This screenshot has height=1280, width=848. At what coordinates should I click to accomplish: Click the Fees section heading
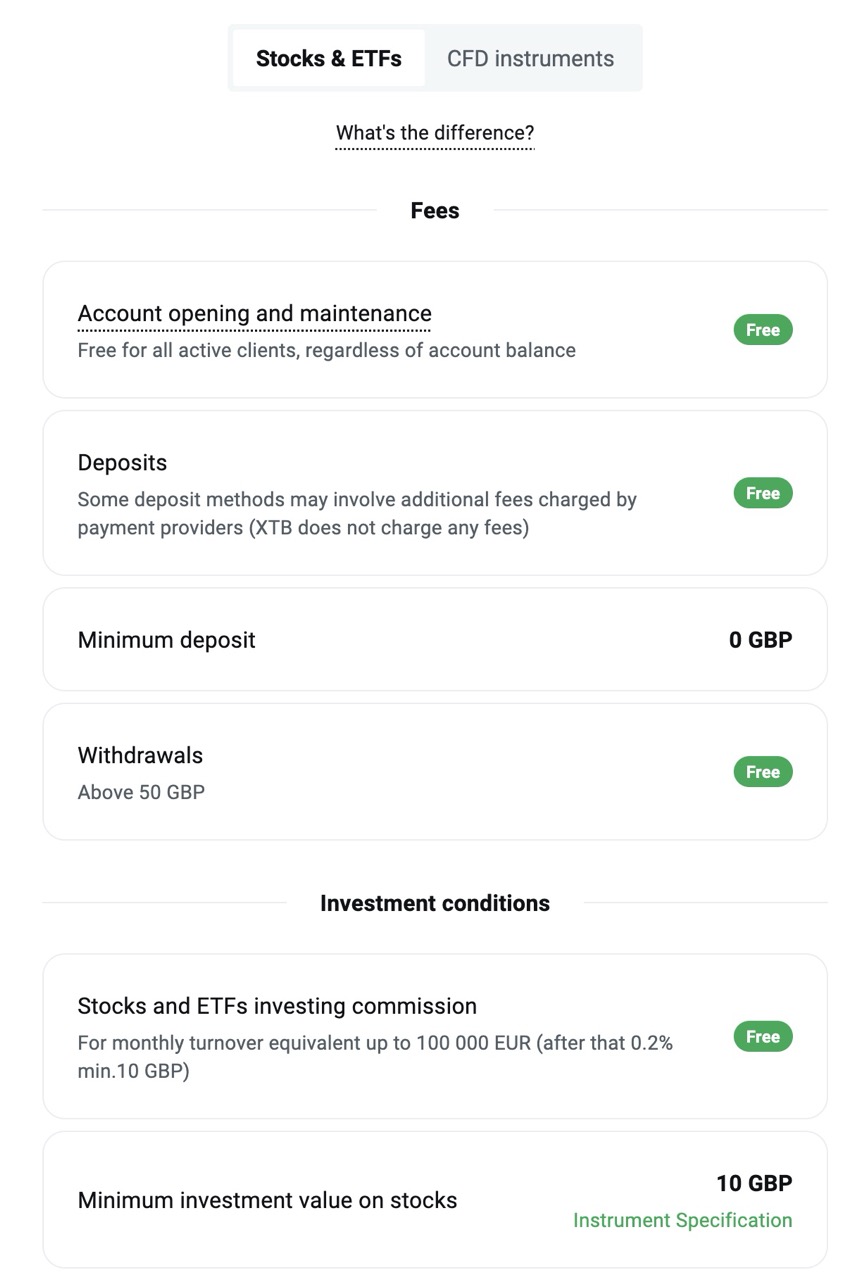point(435,211)
